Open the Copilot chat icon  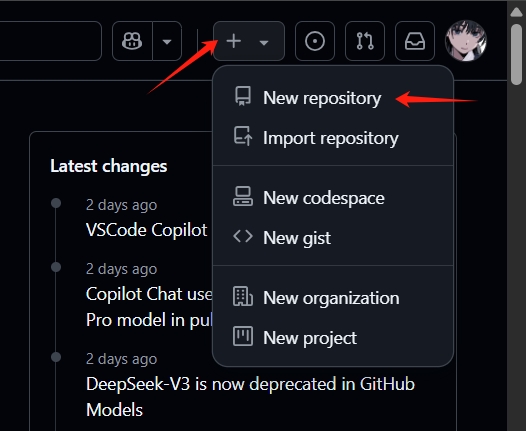coord(132,41)
